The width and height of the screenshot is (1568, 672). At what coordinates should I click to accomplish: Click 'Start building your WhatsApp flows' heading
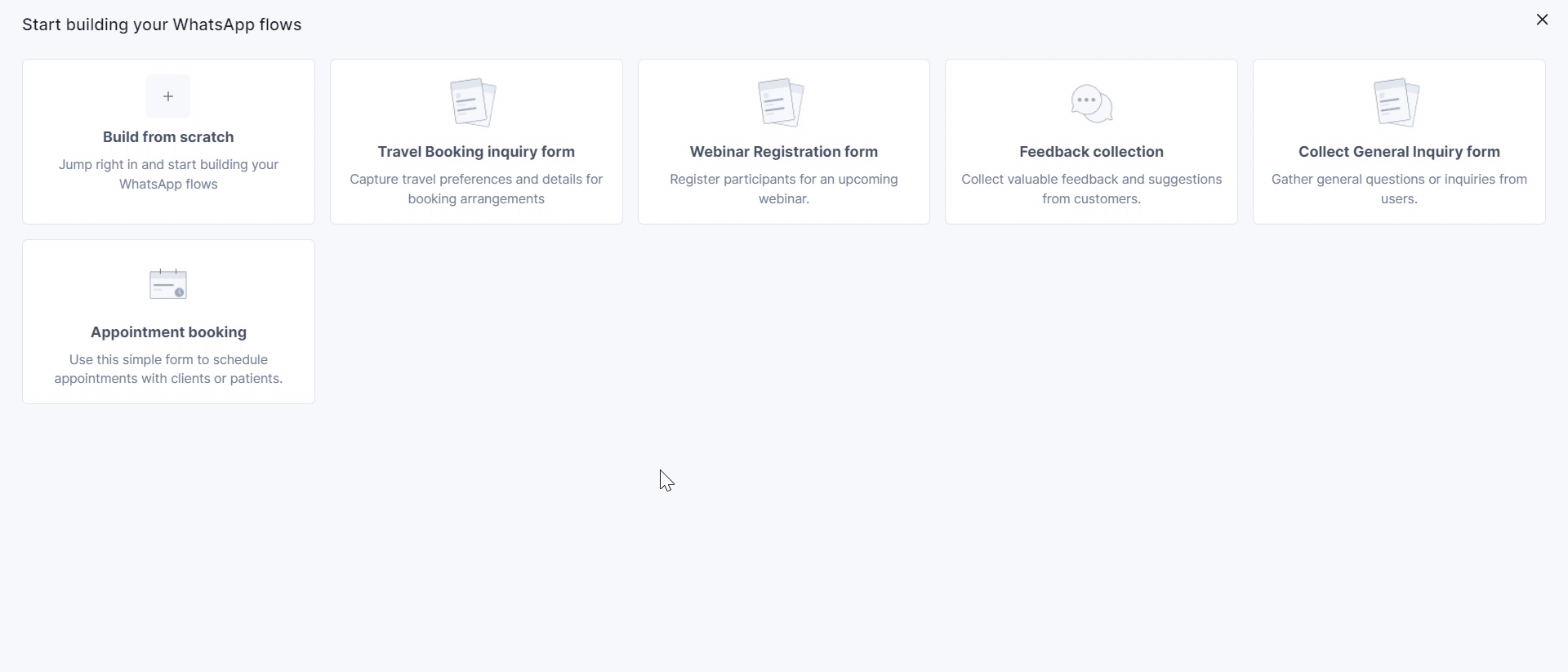[162, 24]
